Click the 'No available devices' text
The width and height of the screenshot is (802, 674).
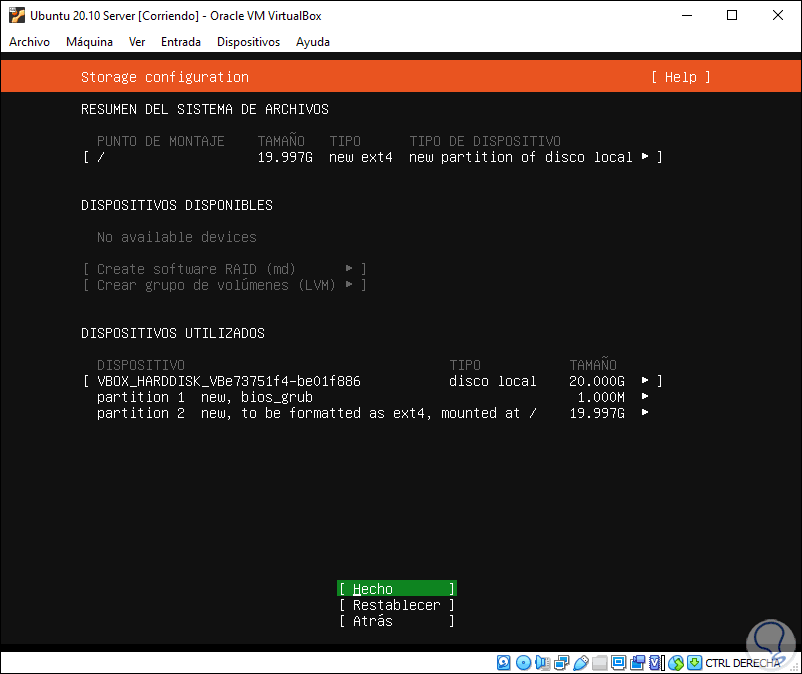[176, 237]
